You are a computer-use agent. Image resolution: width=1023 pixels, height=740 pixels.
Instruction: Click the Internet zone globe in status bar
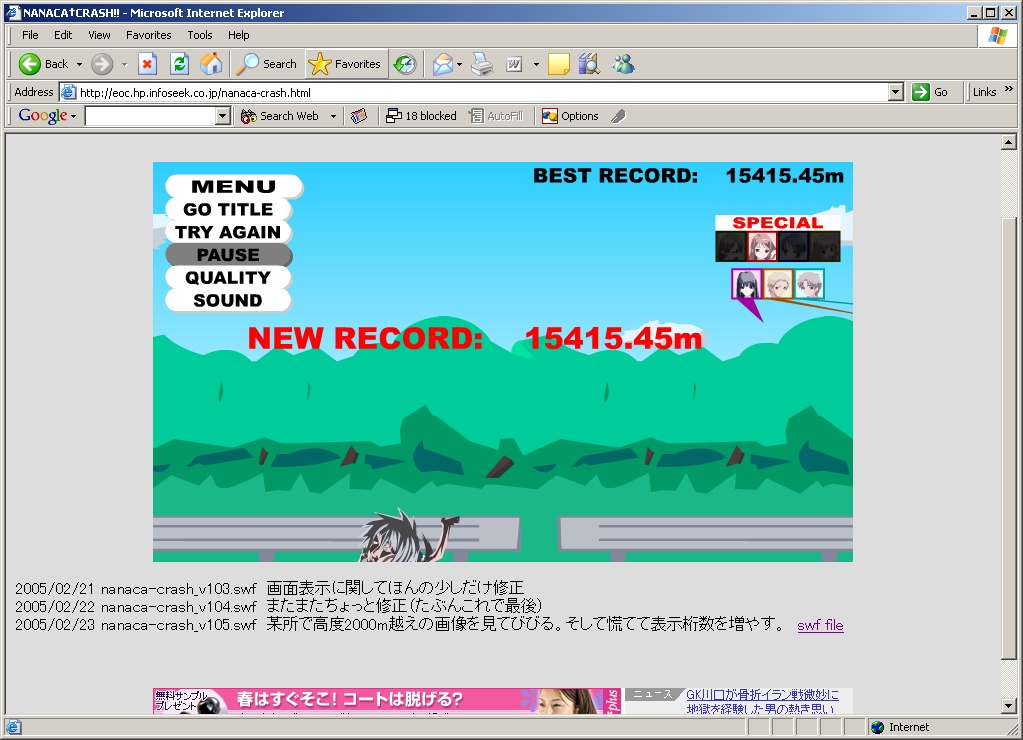click(x=878, y=727)
